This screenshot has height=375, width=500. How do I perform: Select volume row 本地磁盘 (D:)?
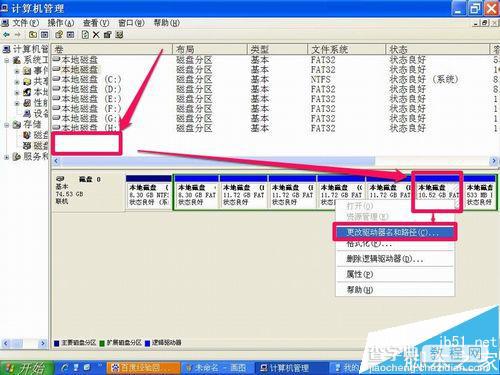87,89
